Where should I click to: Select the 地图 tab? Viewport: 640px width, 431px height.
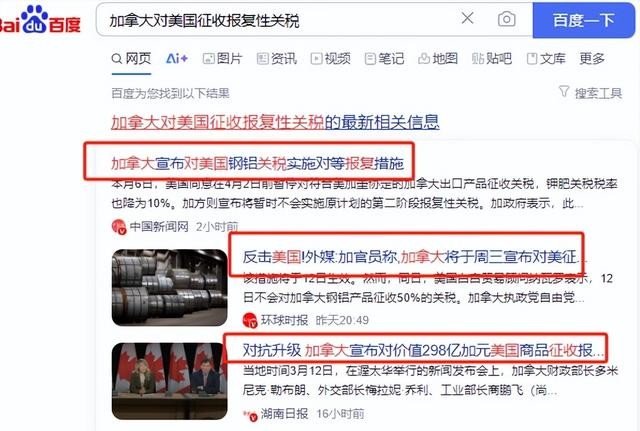438,58
